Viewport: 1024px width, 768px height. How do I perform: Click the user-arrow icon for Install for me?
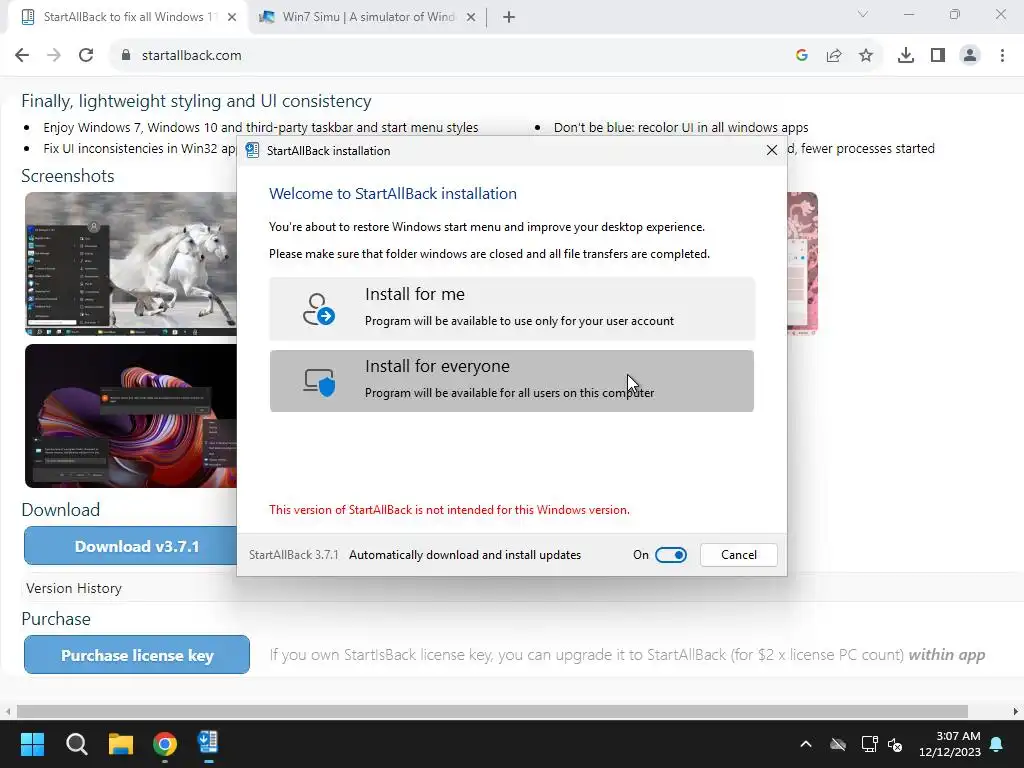318,309
